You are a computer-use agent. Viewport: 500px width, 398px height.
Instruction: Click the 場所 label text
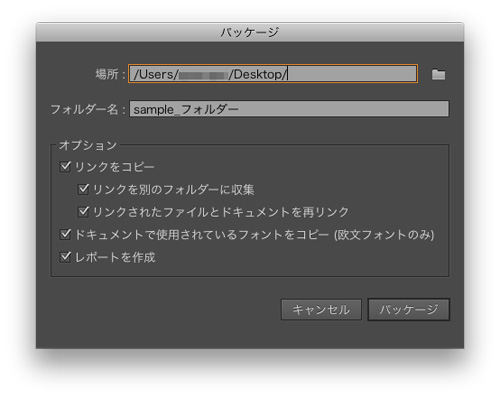click(107, 74)
